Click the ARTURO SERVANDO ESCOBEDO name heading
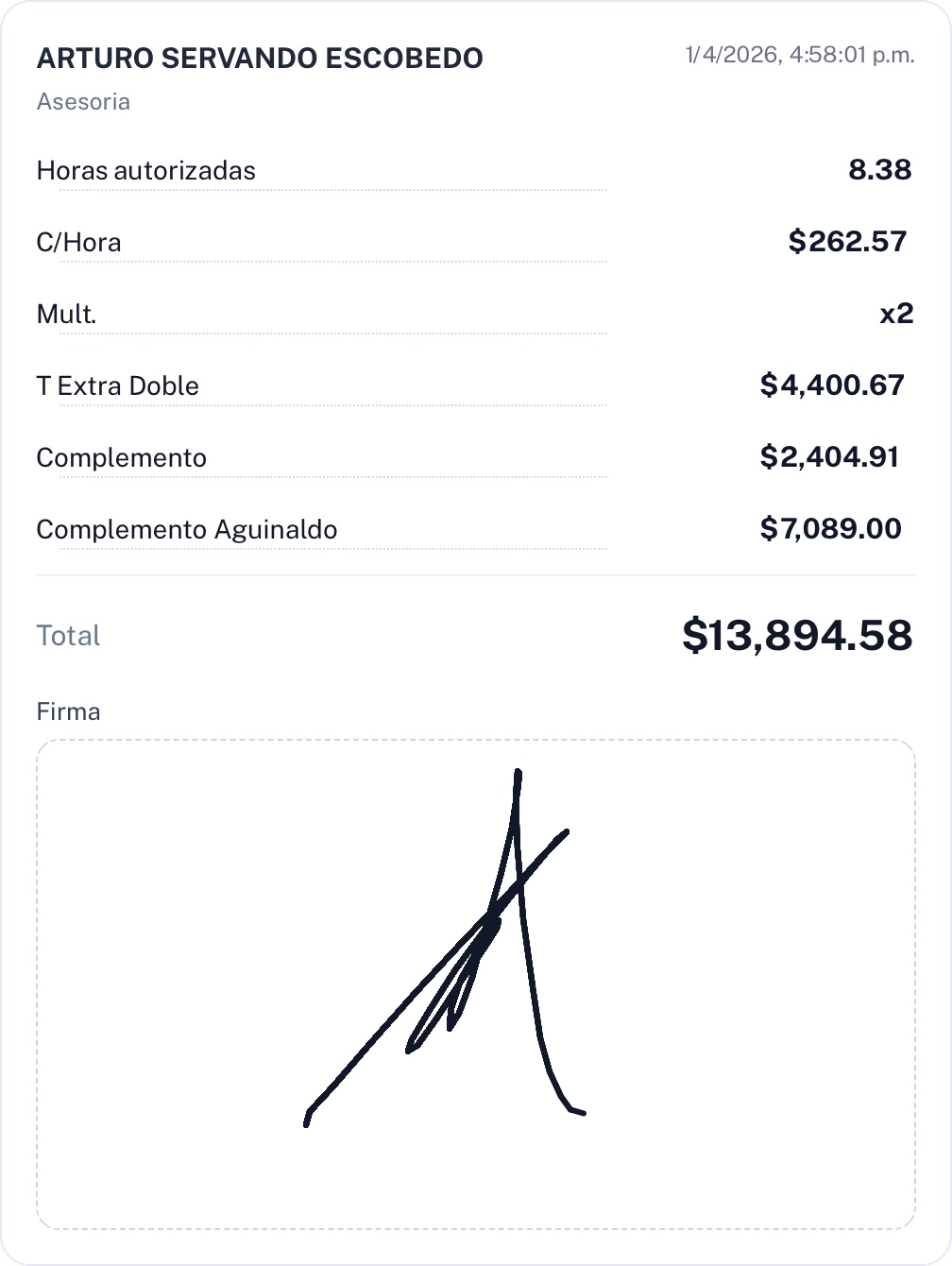Viewport: 952px width, 1266px height. [x=260, y=59]
